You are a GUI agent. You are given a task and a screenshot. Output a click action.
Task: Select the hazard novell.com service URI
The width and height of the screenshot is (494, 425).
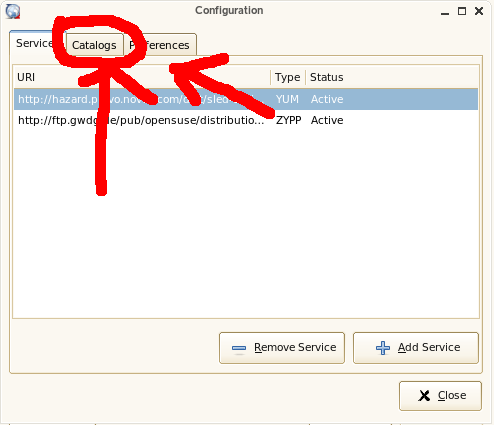pos(142,99)
